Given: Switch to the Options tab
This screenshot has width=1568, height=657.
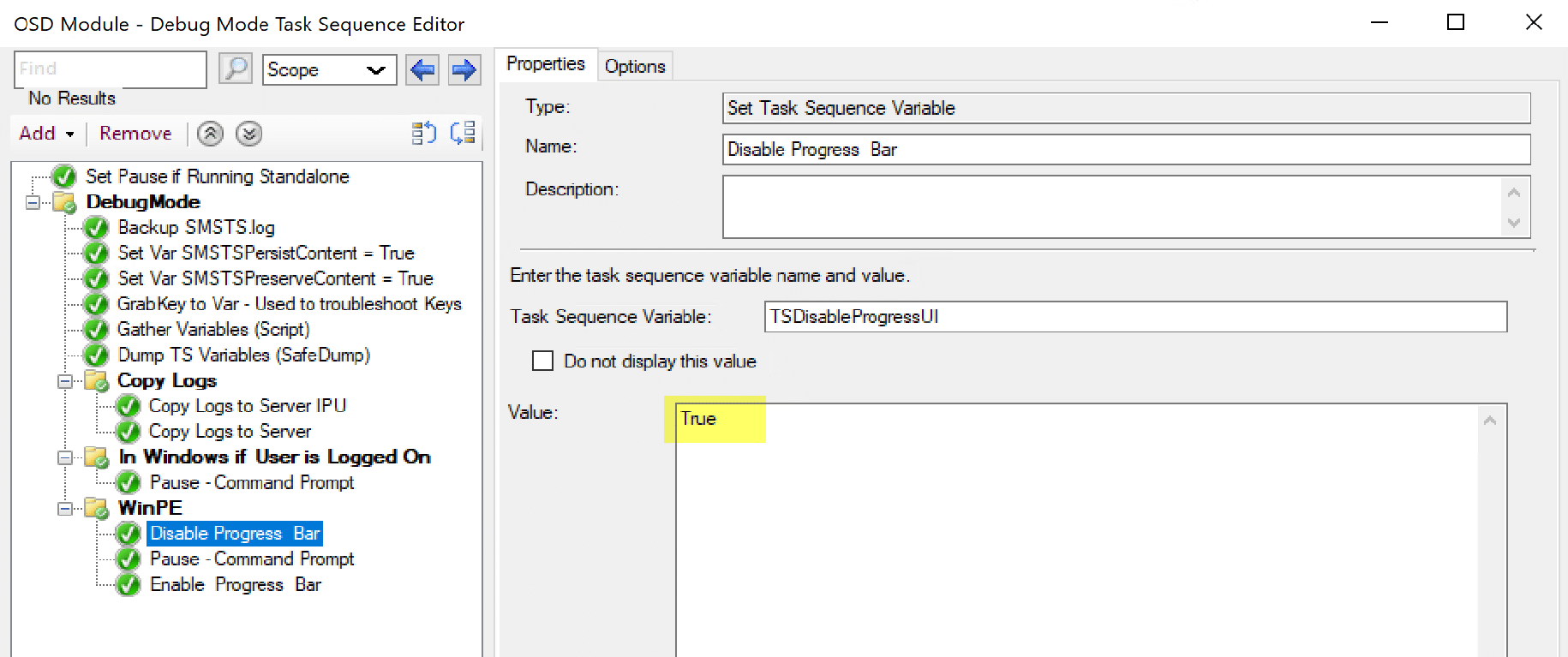Looking at the screenshot, I should (x=634, y=66).
